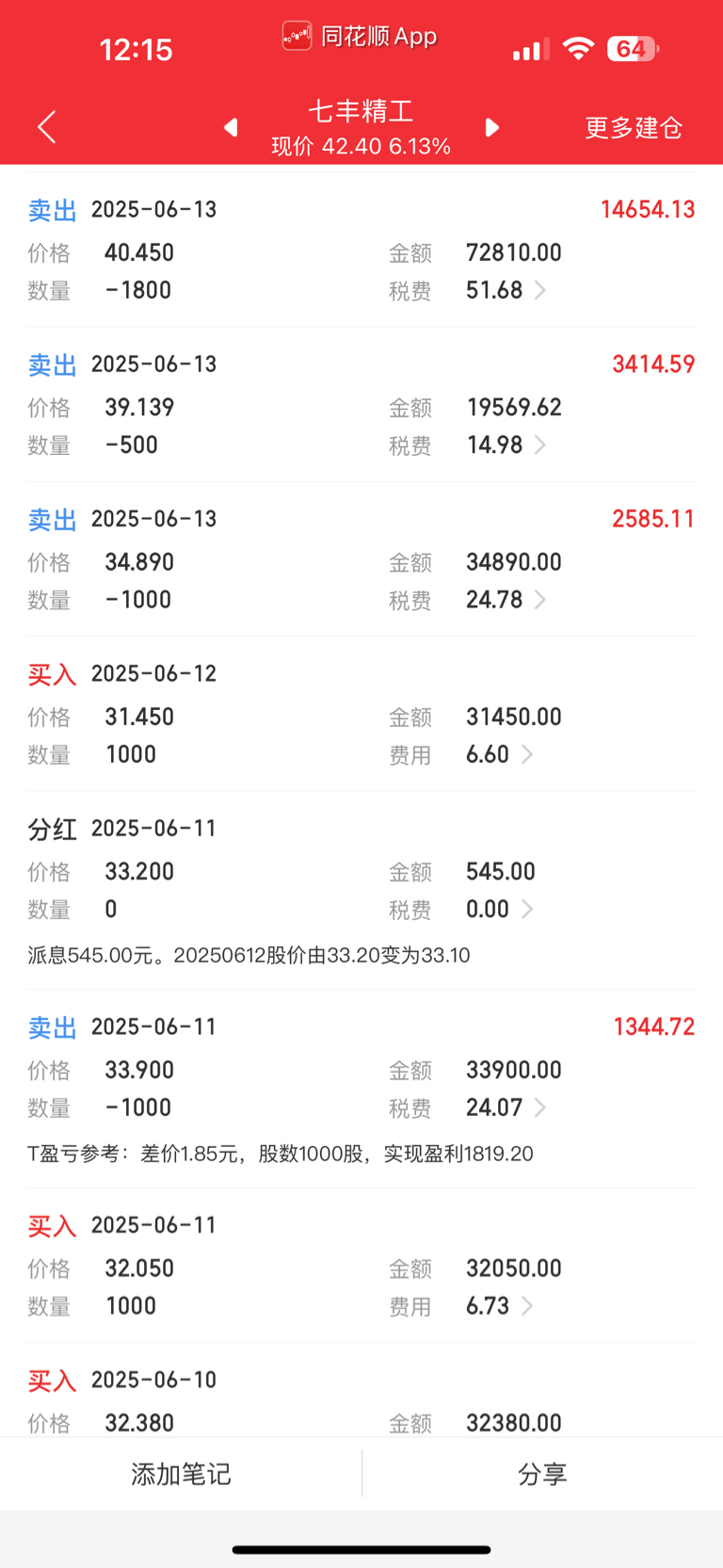The width and height of the screenshot is (723, 1568).
Task: Go to next stock with right triangle
Action: (491, 127)
